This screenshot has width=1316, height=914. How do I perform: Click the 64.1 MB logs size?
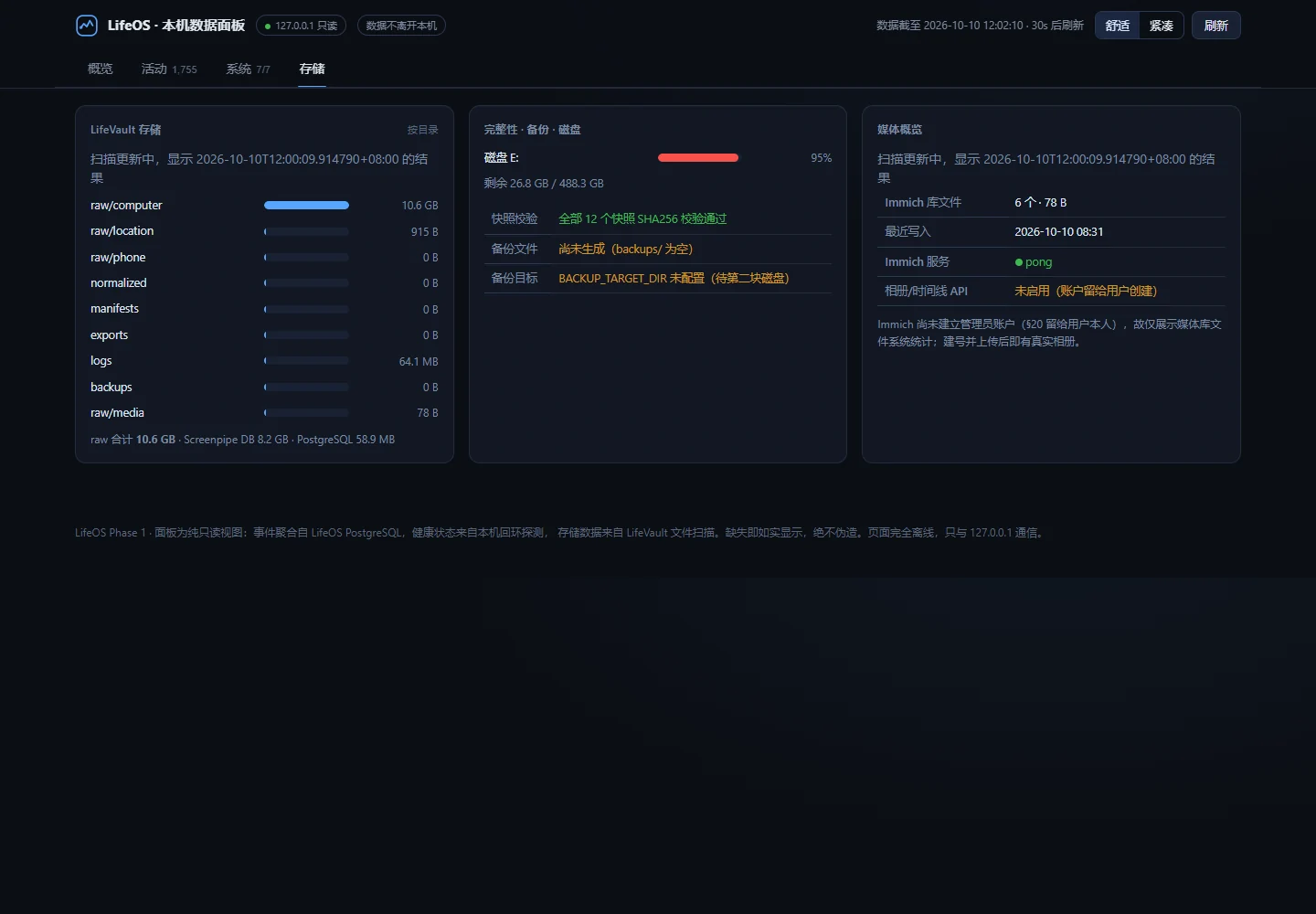click(x=419, y=362)
